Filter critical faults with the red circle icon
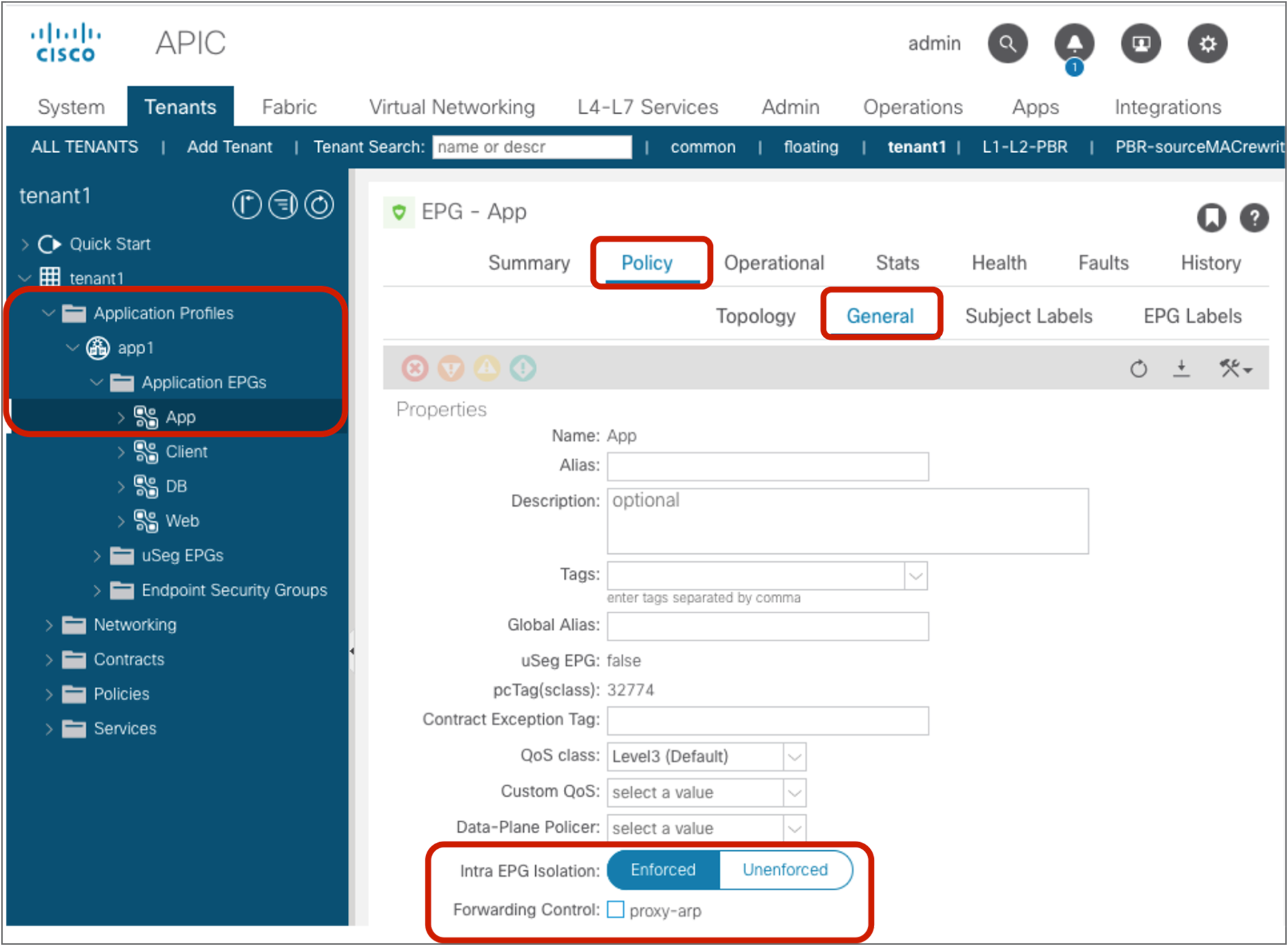 coord(415,368)
